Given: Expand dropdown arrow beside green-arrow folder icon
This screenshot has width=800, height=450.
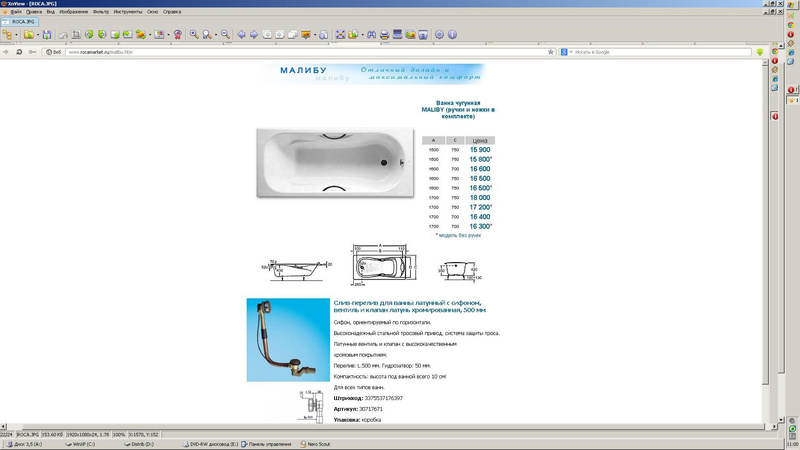Looking at the screenshot, I should coord(362,35).
